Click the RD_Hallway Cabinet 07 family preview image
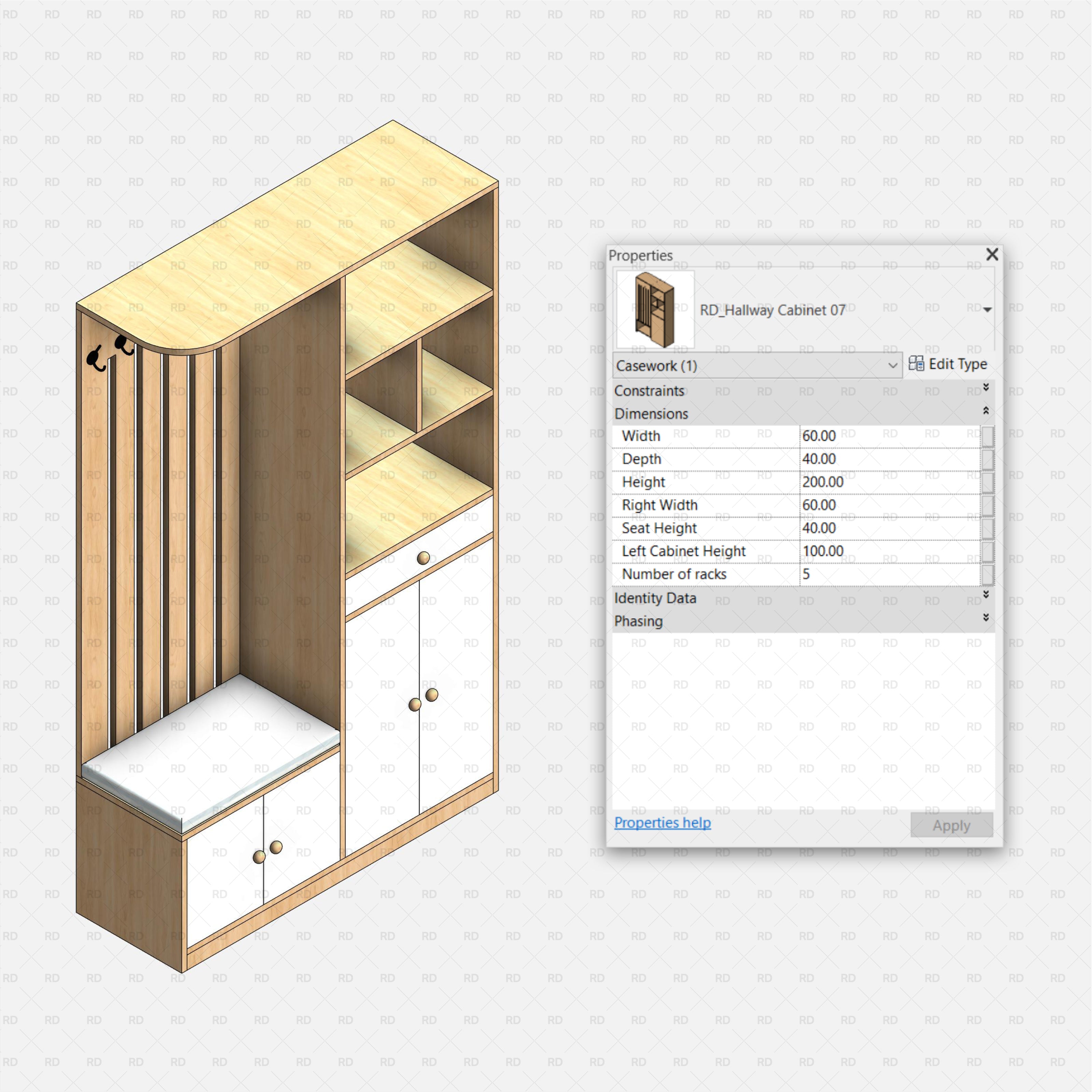1092x1092 pixels. pyautogui.click(x=656, y=309)
